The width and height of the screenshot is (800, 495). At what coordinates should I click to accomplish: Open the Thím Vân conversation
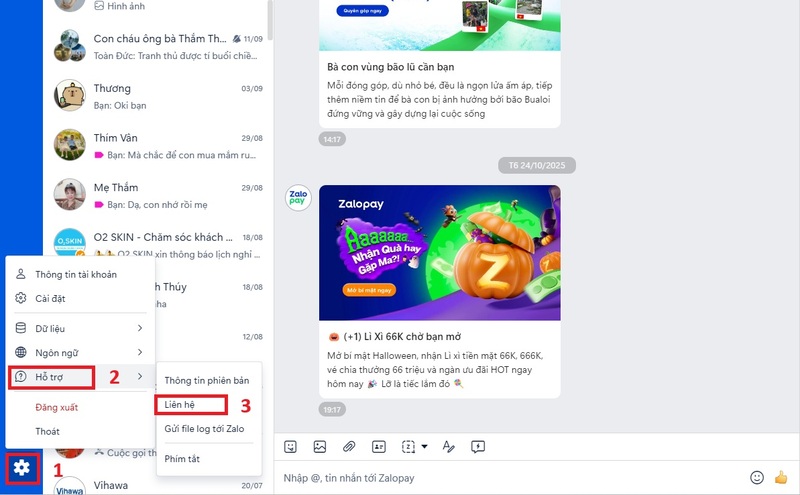pos(158,145)
